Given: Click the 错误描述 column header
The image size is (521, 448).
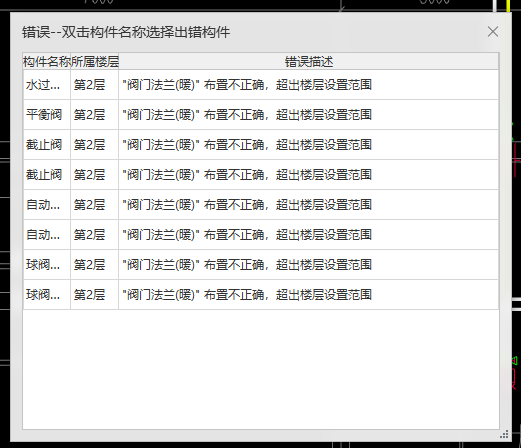Looking at the screenshot, I should coord(309,62).
